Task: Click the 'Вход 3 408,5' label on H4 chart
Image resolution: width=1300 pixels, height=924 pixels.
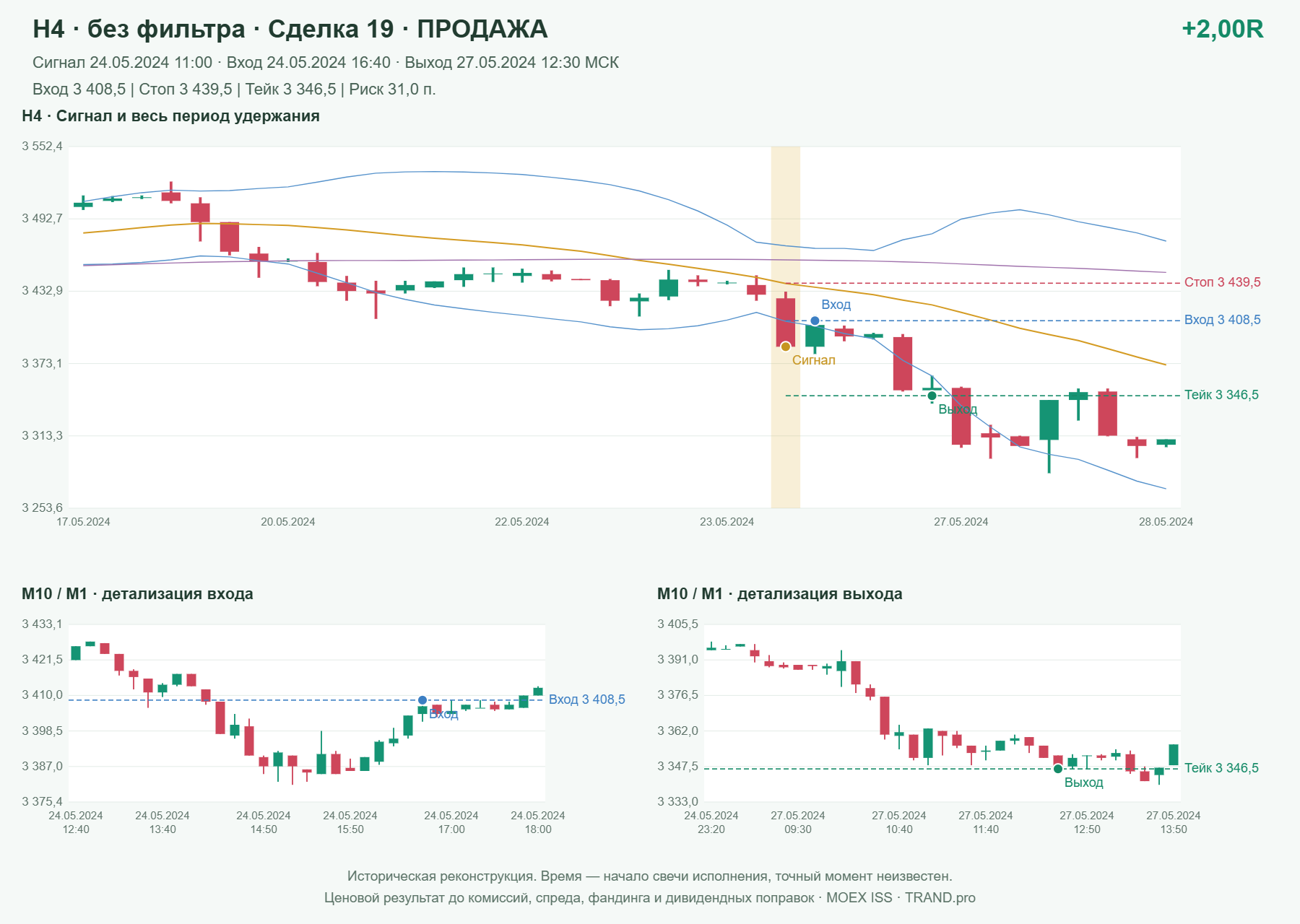Action: pos(1222,320)
